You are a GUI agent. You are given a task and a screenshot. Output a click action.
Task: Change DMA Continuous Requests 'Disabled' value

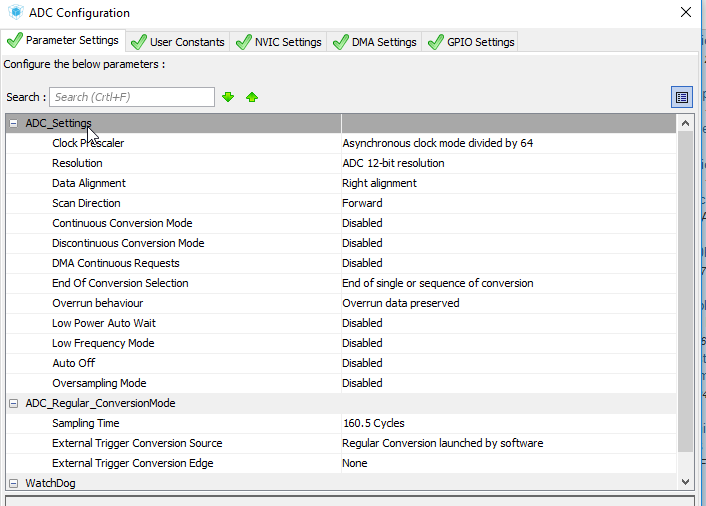(x=362, y=263)
